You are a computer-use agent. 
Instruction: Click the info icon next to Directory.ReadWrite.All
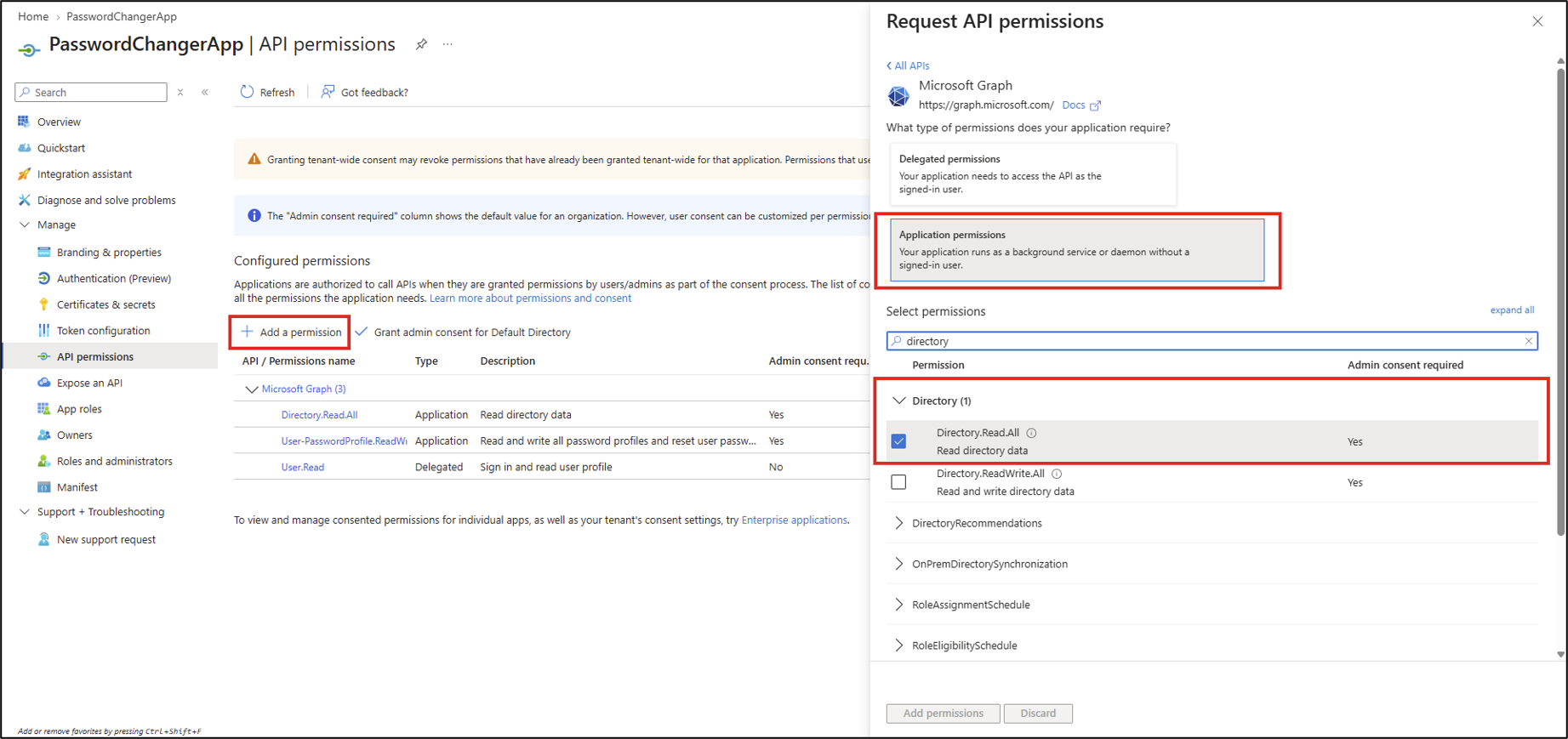(x=1057, y=474)
